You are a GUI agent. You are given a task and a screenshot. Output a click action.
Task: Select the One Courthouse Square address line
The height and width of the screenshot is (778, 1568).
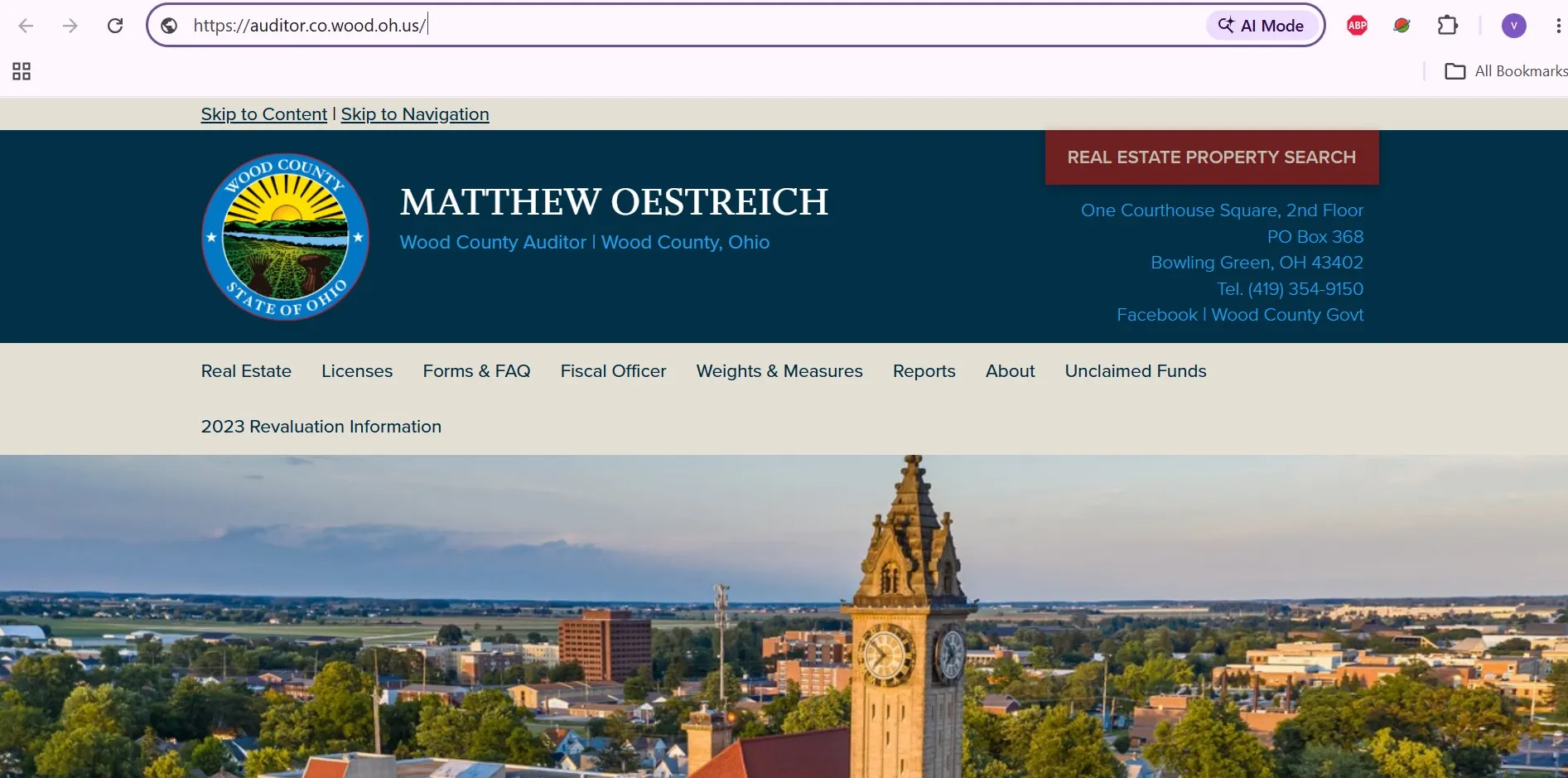click(x=1222, y=210)
